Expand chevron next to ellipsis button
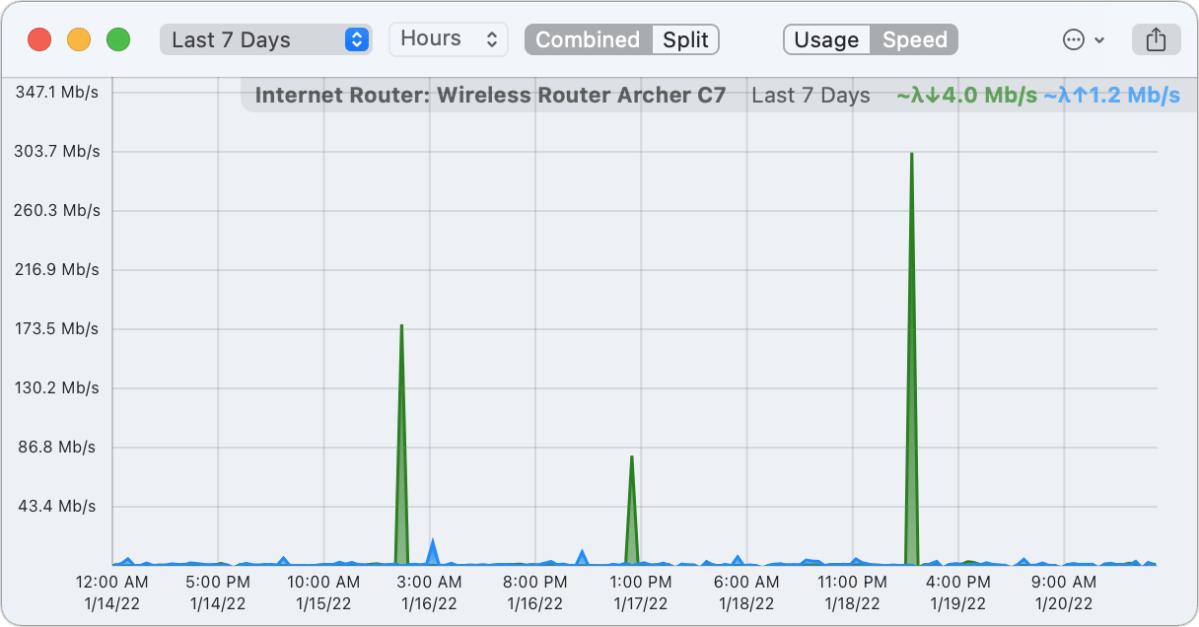Image resolution: width=1199 pixels, height=627 pixels. coord(1100,40)
